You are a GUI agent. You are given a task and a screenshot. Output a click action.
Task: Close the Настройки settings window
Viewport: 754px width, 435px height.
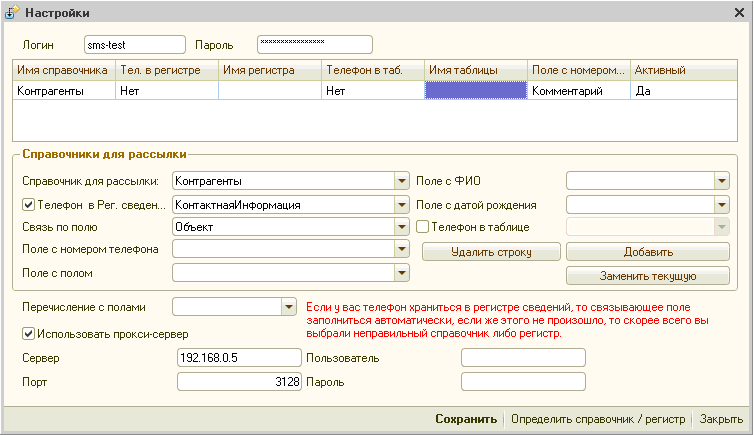tap(739, 12)
